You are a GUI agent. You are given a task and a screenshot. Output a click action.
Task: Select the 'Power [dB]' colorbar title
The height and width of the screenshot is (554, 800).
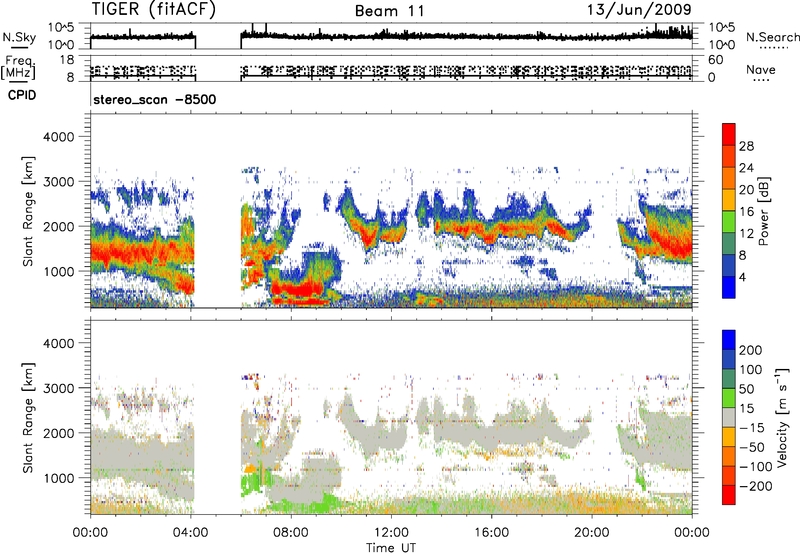point(763,211)
